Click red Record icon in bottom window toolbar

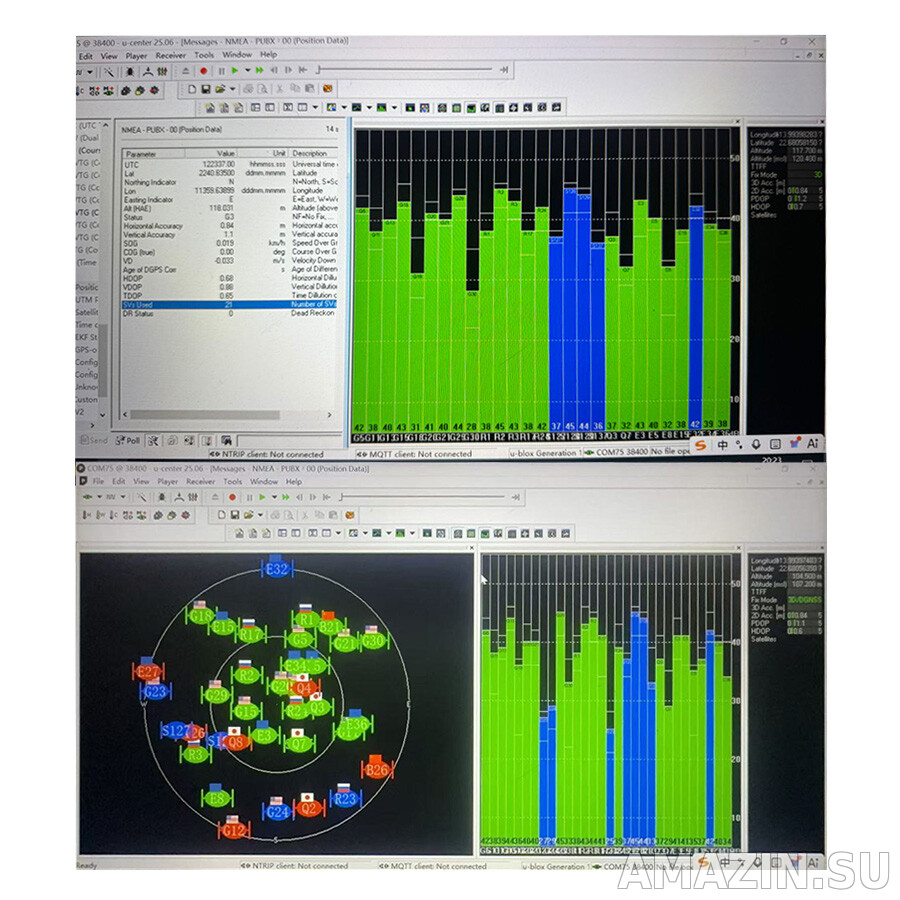point(232,496)
